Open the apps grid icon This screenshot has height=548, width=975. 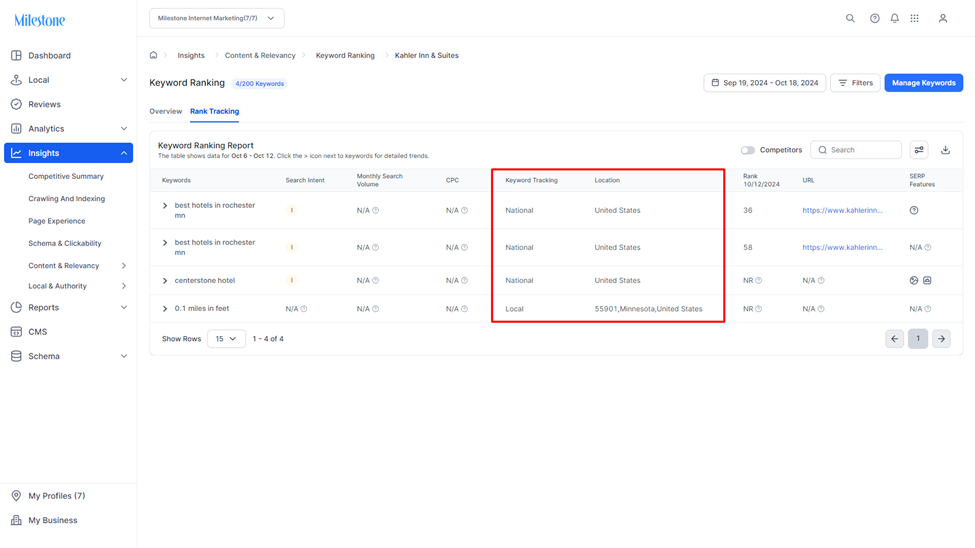coord(915,18)
